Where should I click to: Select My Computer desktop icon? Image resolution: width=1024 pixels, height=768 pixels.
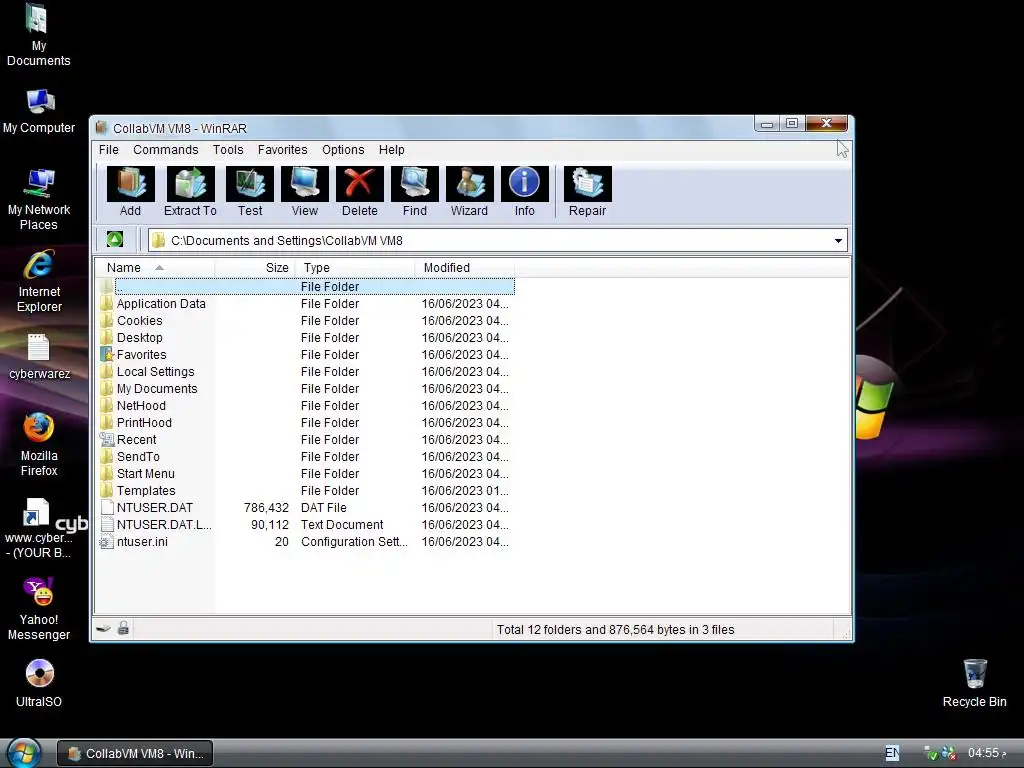39,111
